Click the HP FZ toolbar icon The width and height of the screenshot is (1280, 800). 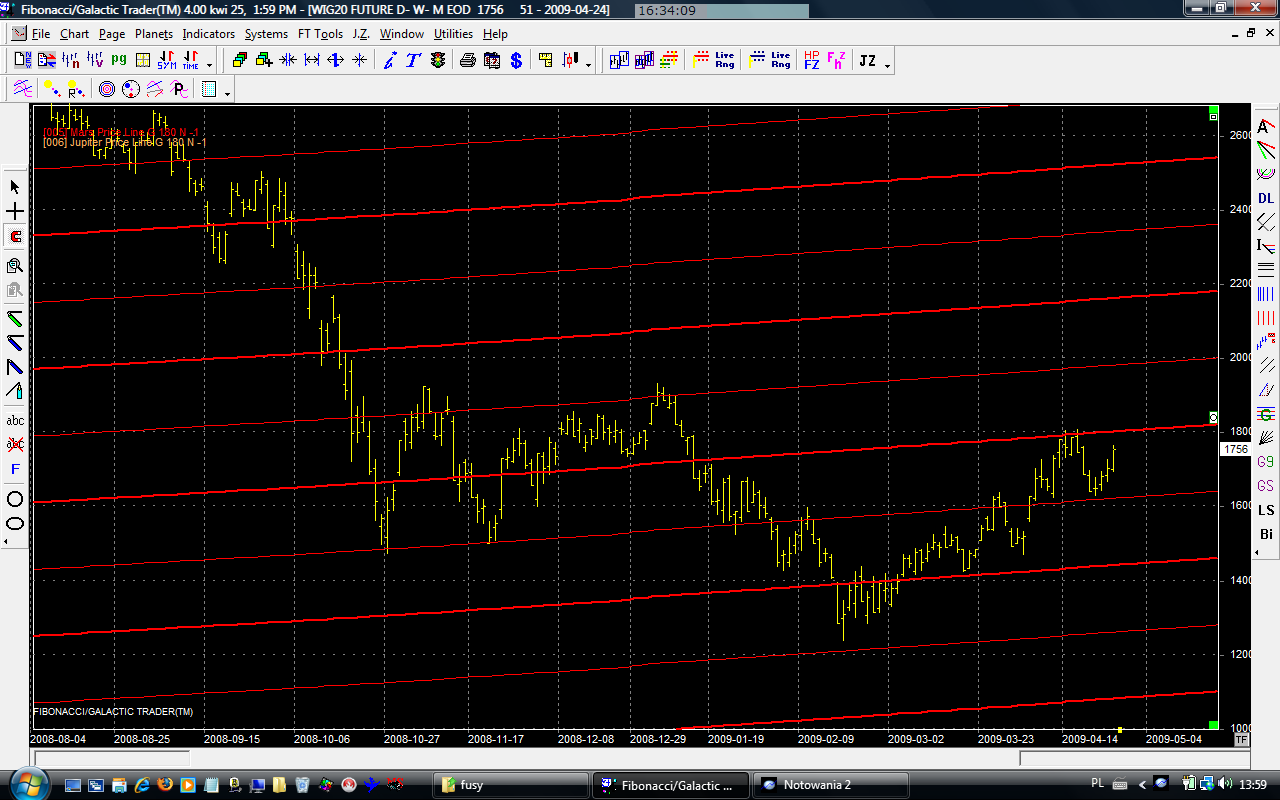811,61
